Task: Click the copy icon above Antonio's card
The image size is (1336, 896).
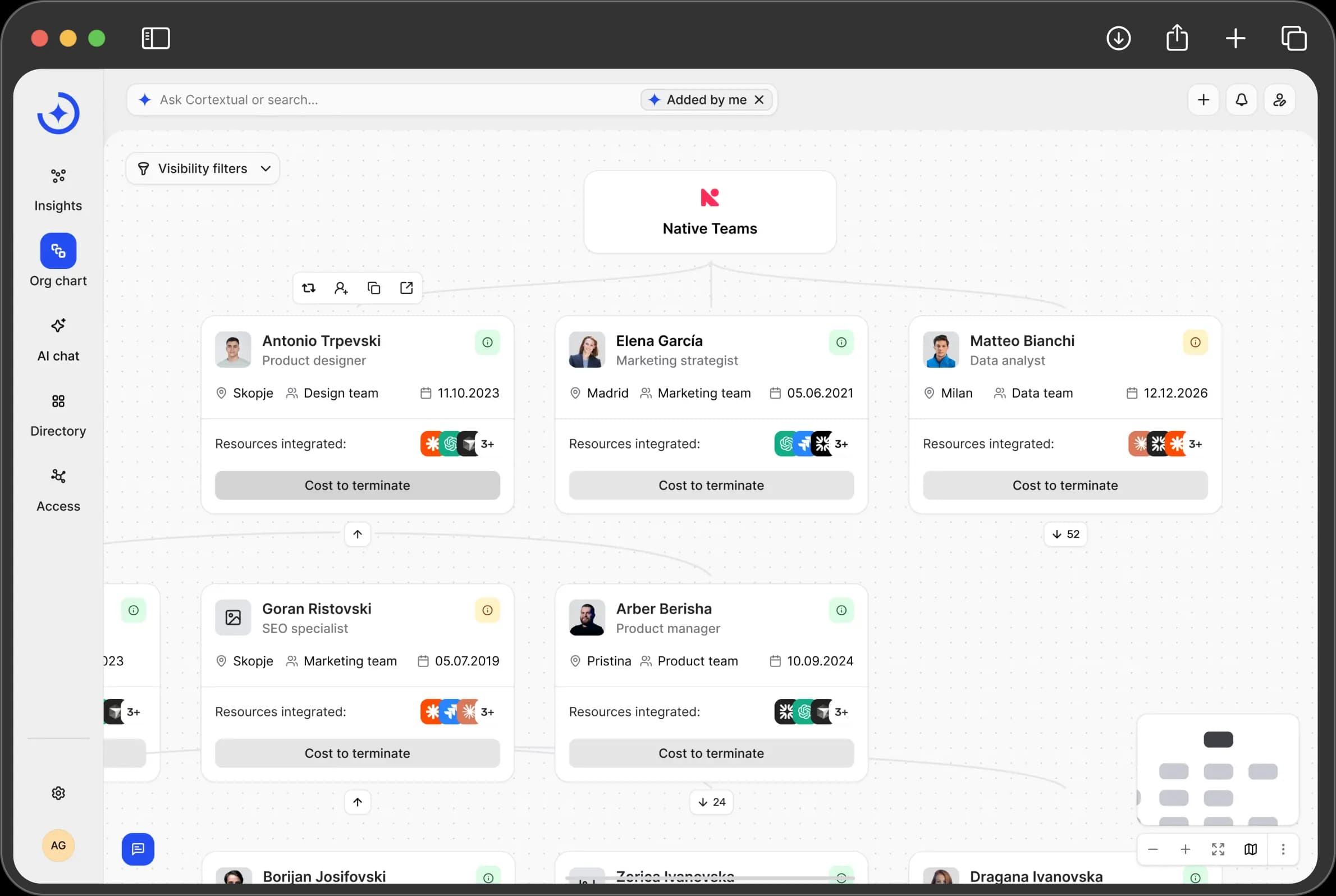Action: [374, 288]
